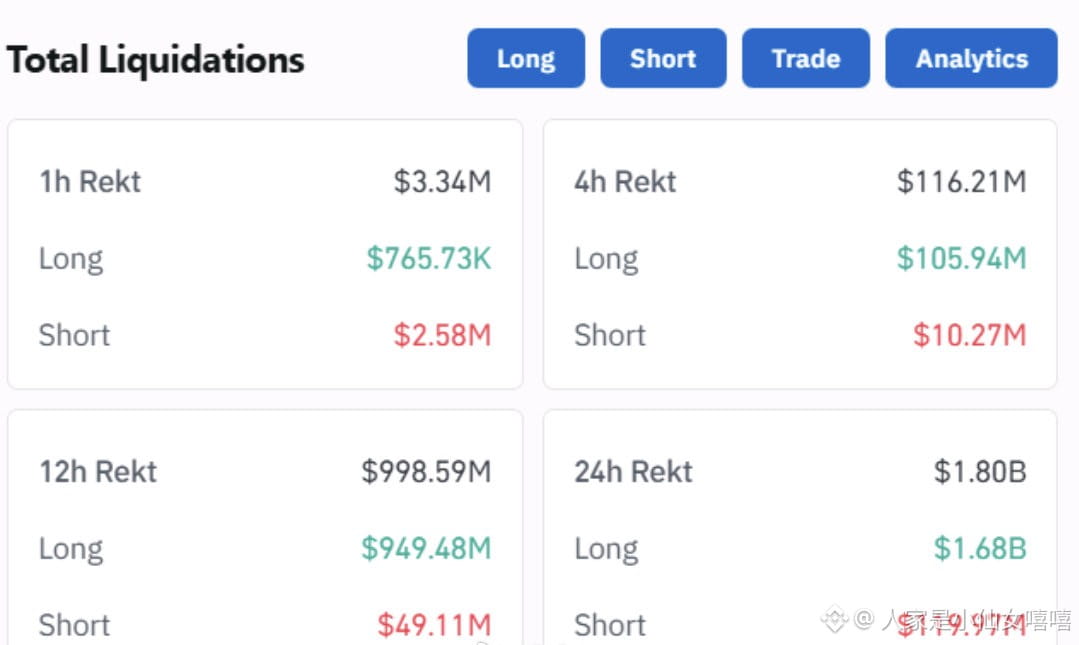Select the 12h Rekt card title
This screenshot has height=645, width=1079.
(98, 472)
